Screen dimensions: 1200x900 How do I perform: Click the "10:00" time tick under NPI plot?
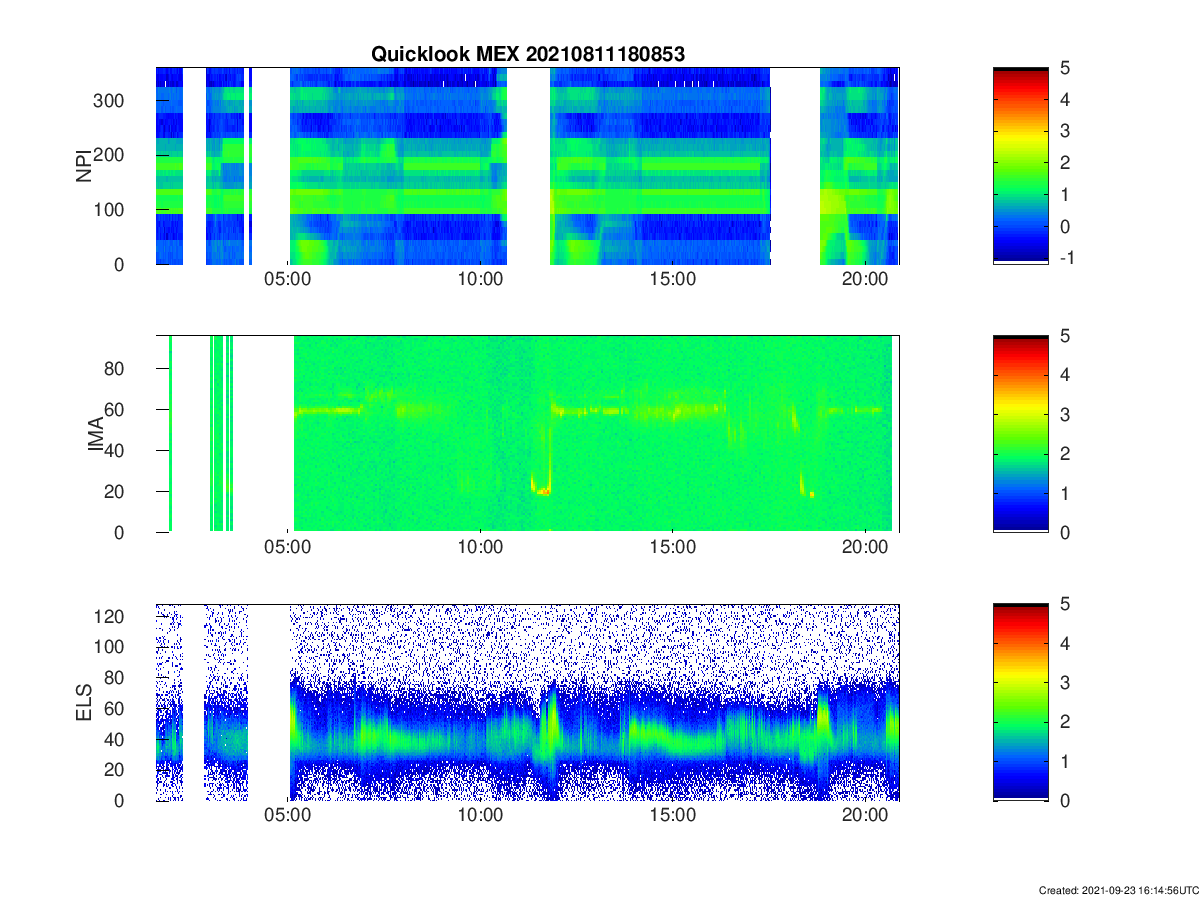tap(481, 281)
